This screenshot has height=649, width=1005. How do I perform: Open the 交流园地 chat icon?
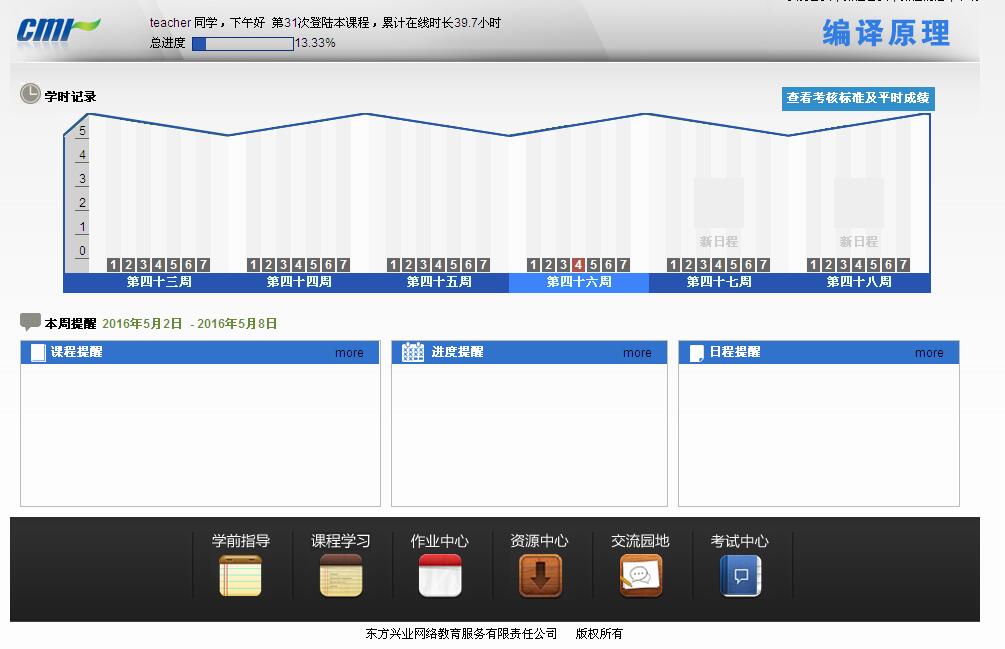point(640,576)
